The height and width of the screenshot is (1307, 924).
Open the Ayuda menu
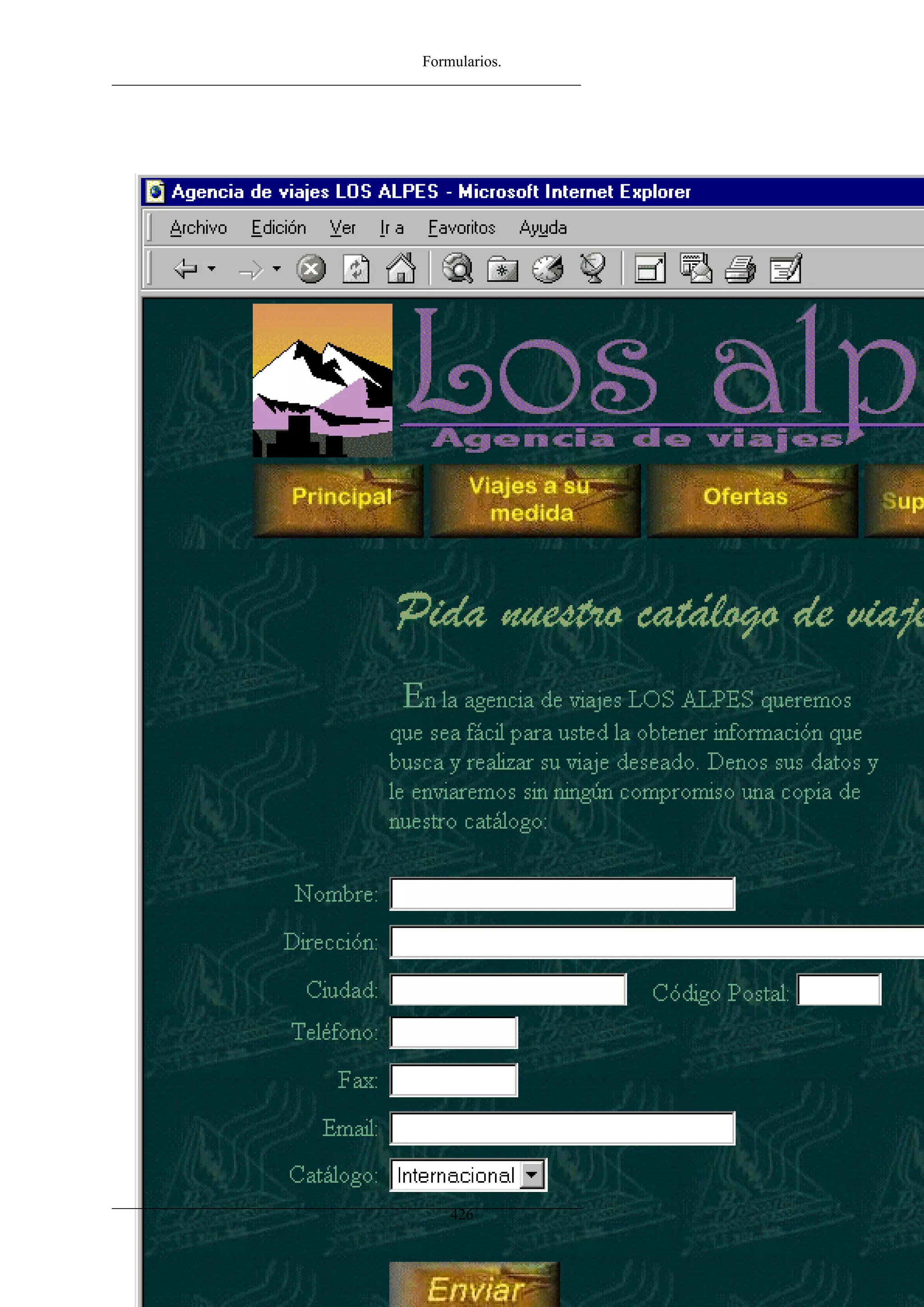(543, 228)
